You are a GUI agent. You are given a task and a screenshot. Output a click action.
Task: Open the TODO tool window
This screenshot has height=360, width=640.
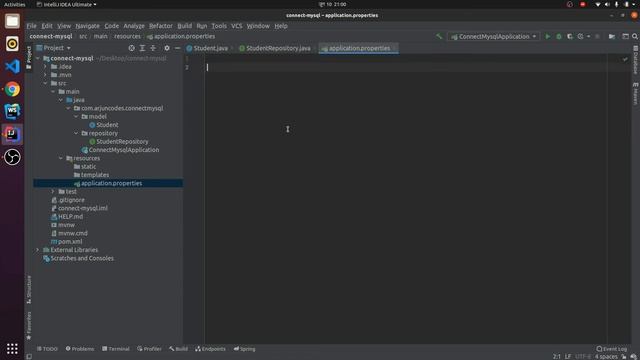[47, 349]
